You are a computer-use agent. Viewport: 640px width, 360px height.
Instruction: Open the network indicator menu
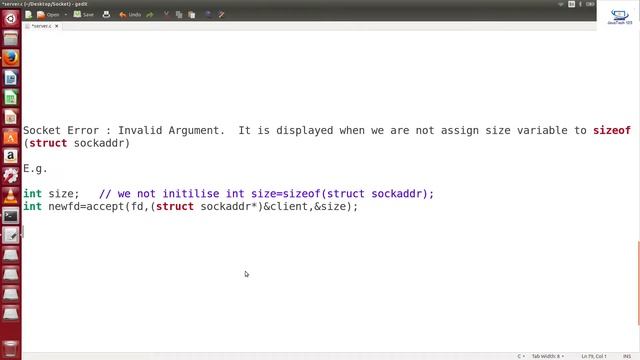[561, 4]
